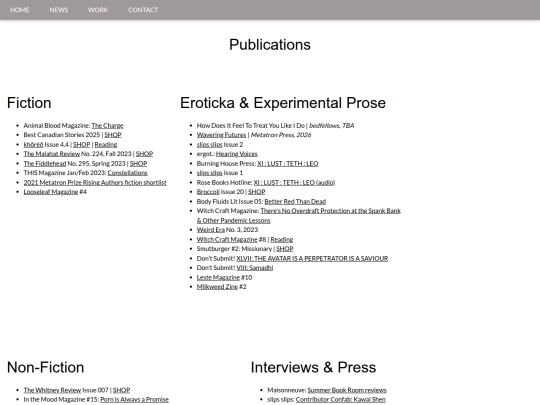Click SHOP link for Fiddlehead No. 295

(x=138, y=164)
